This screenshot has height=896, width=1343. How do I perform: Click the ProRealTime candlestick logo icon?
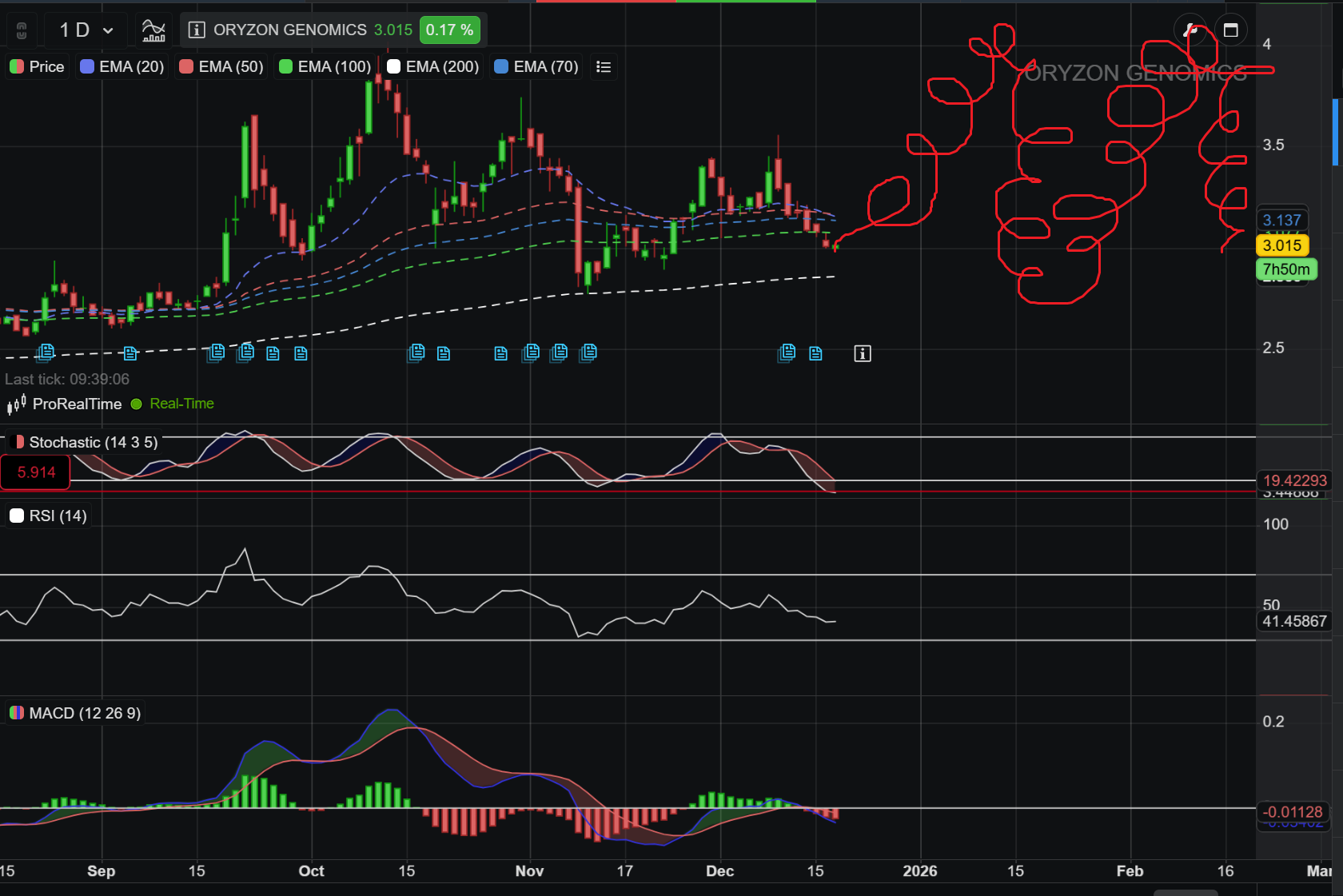[x=17, y=404]
